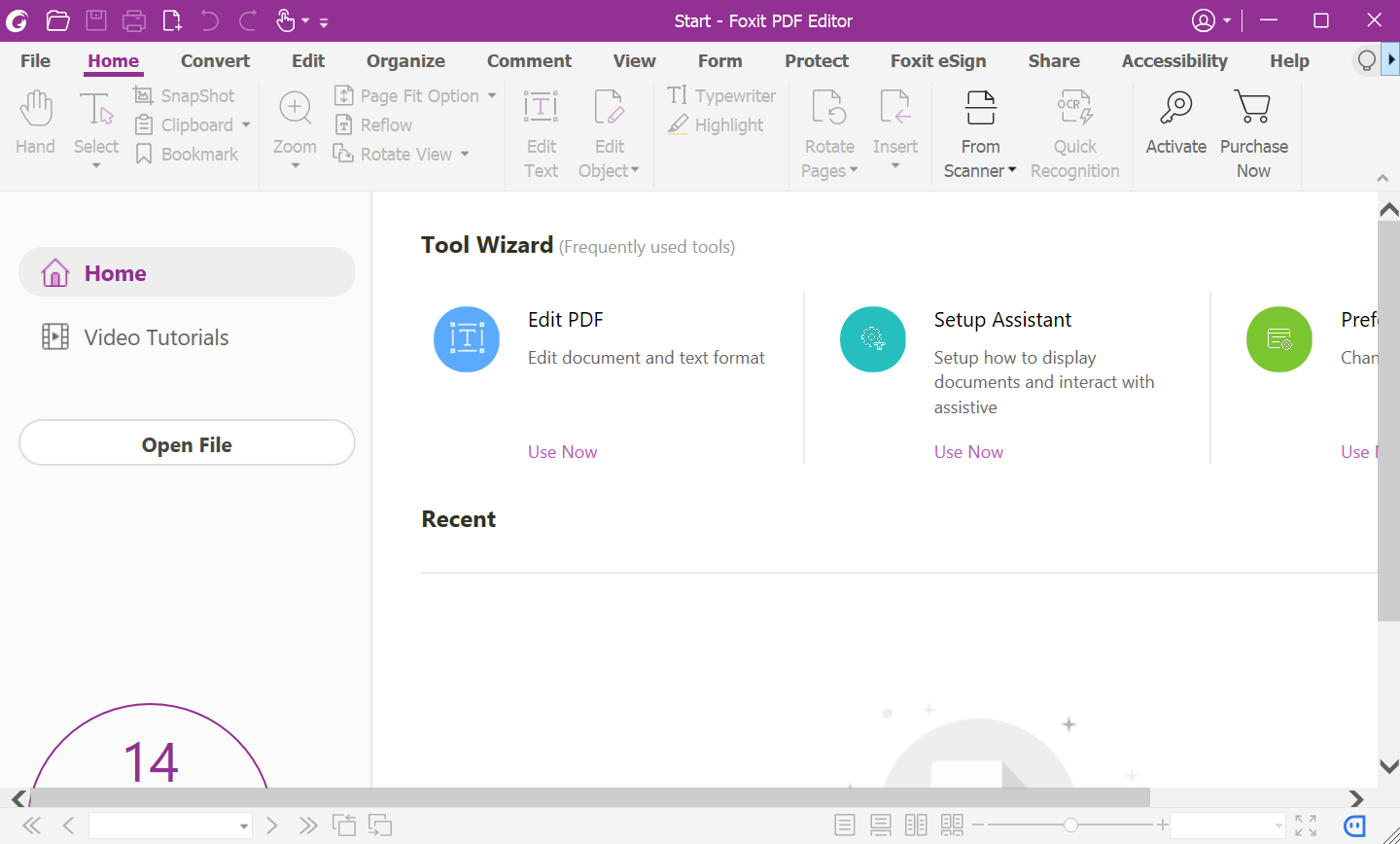
Task: Open the Convert ribbon tab
Action: 215,60
